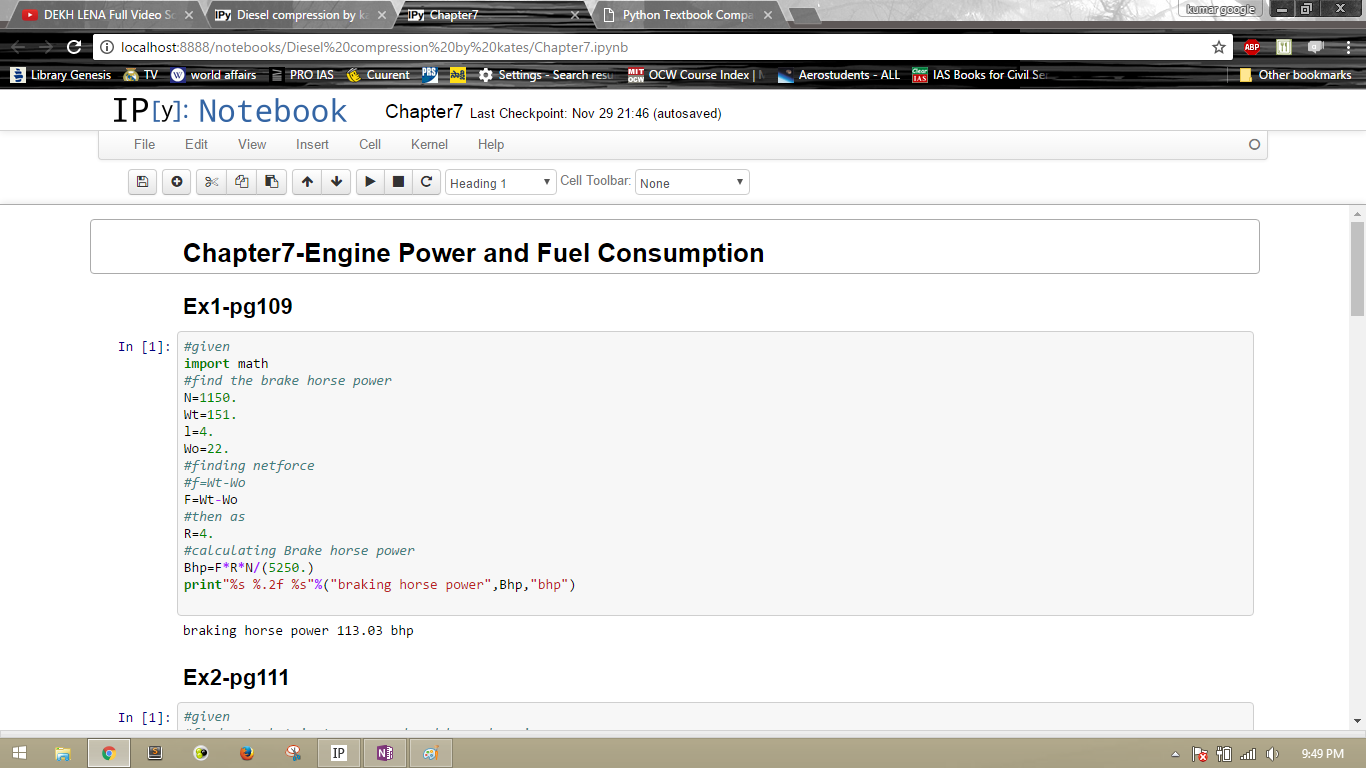The width and height of the screenshot is (1366, 768).
Task: Bookmark this page with the star icon
Action: pyautogui.click(x=1218, y=47)
